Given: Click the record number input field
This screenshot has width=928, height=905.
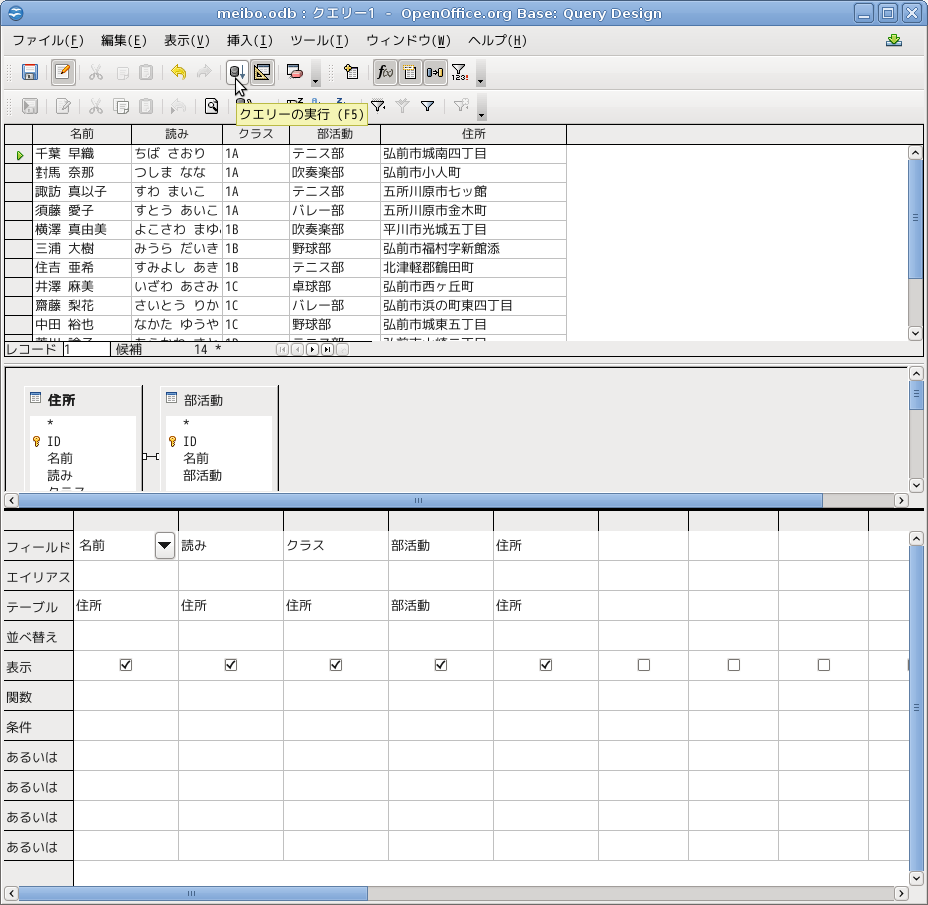Looking at the screenshot, I should point(86,349).
